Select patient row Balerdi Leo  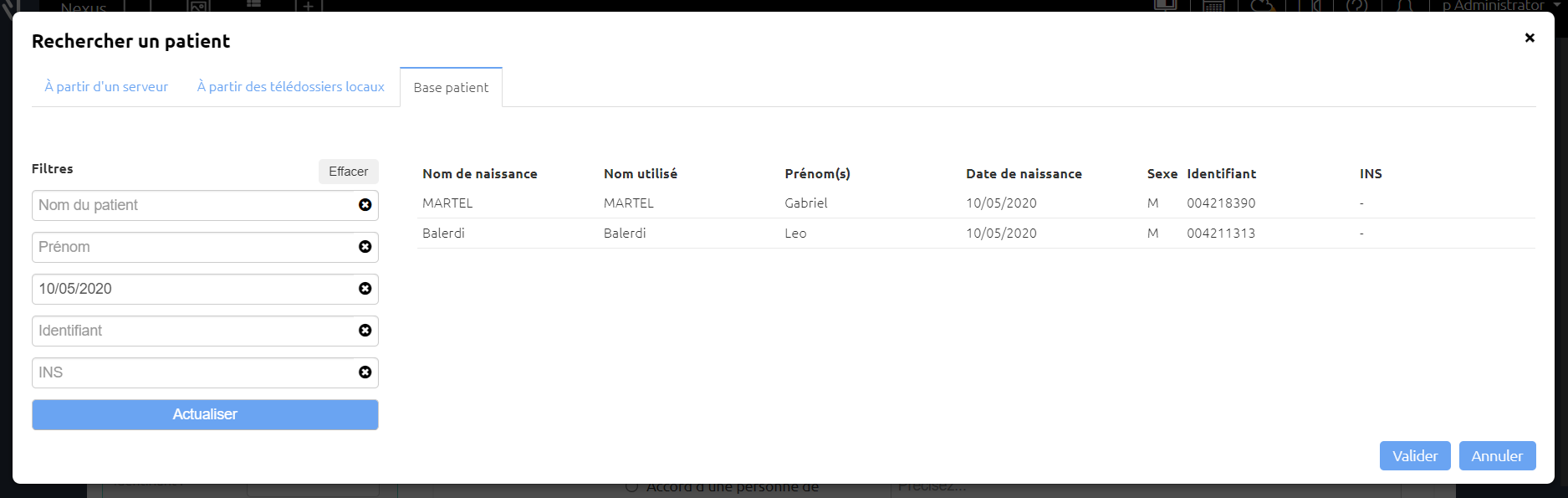[x=975, y=234]
